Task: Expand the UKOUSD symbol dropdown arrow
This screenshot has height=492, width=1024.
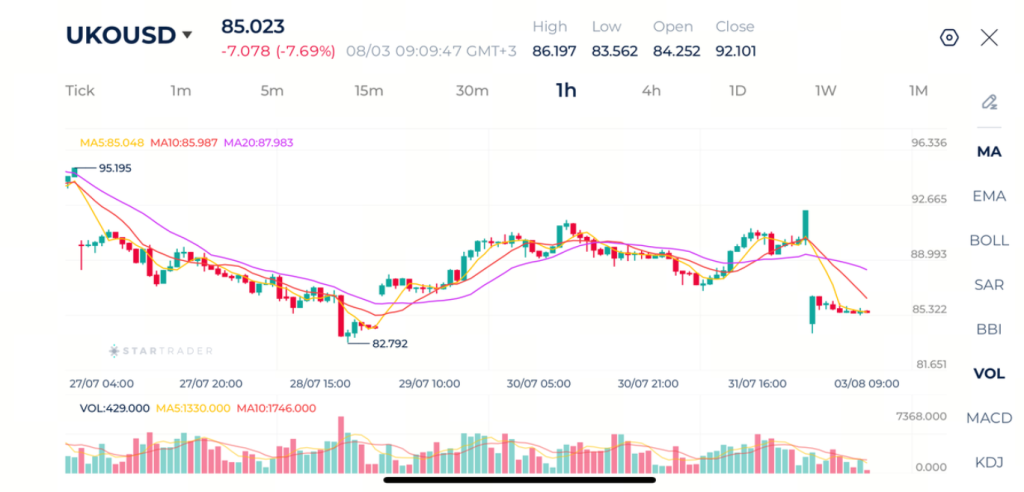Action: pyautogui.click(x=187, y=35)
